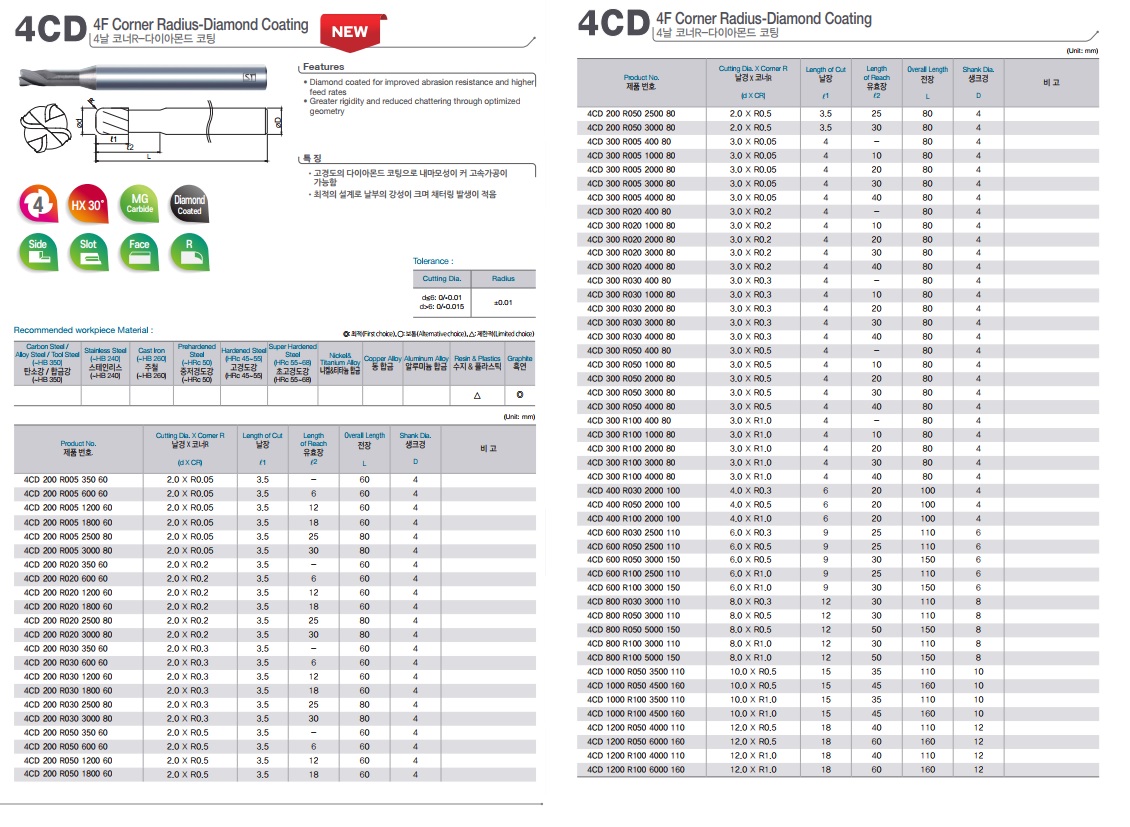Click product row 4CD 300 R050 1000 80
The height and width of the screenshot is (827, 1130).
(x=838, y=365)
